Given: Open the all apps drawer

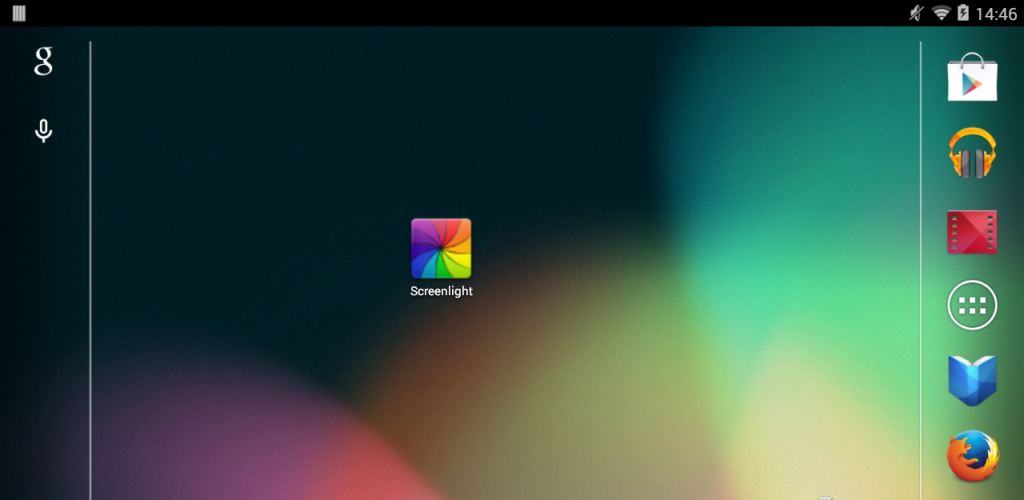Looking at the screenshot, I should [972, 305].
